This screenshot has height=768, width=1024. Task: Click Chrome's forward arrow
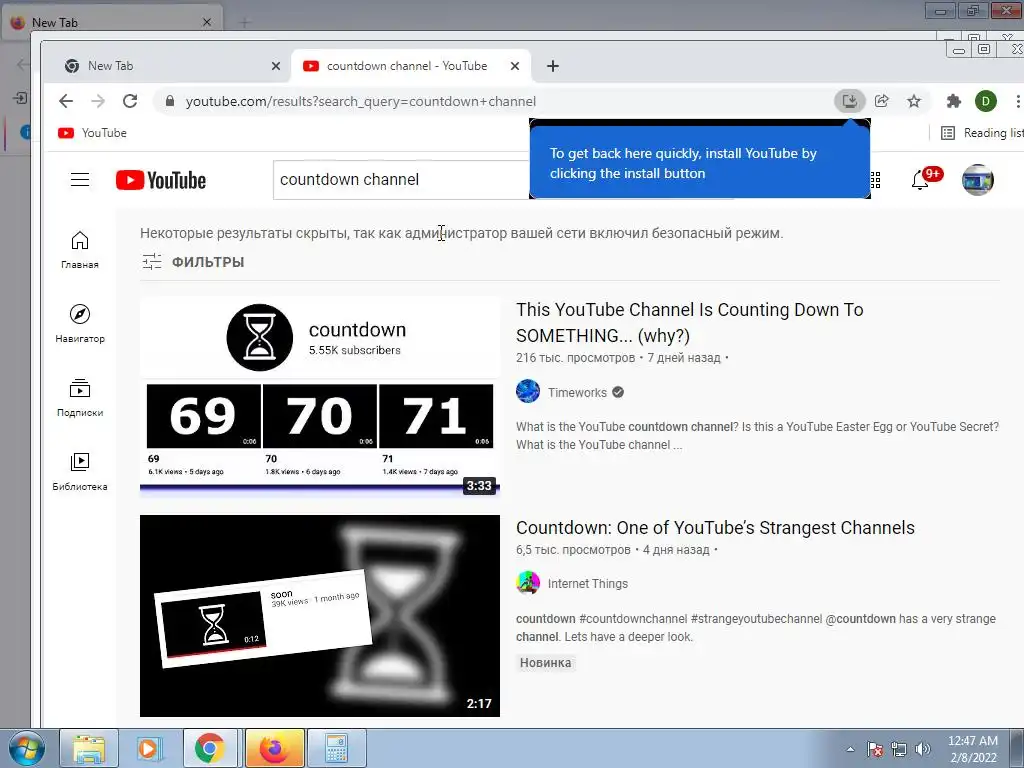tap(98, 101)
